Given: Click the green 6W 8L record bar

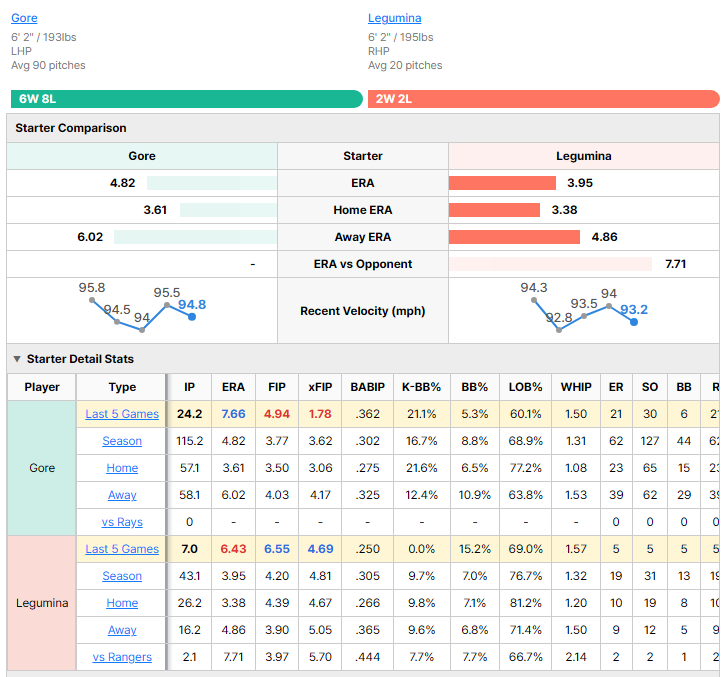Looking at the screenshot, I should coord(187,99).
